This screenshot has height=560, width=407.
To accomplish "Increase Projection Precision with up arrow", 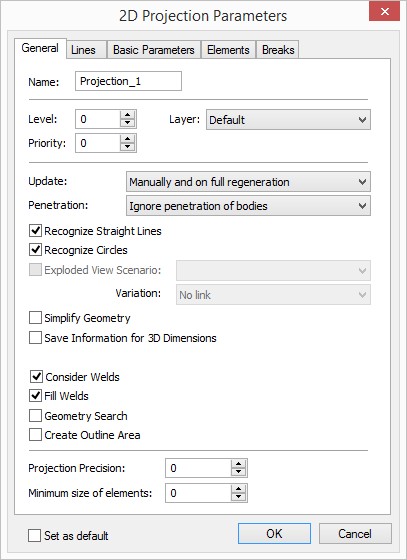I will 238,464.
